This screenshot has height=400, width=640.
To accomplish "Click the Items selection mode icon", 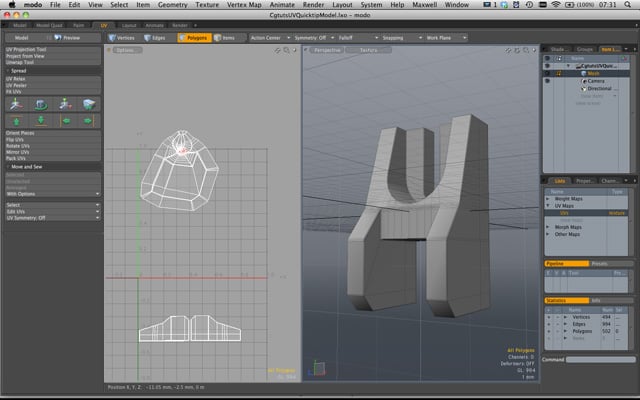I will point(226,37).
